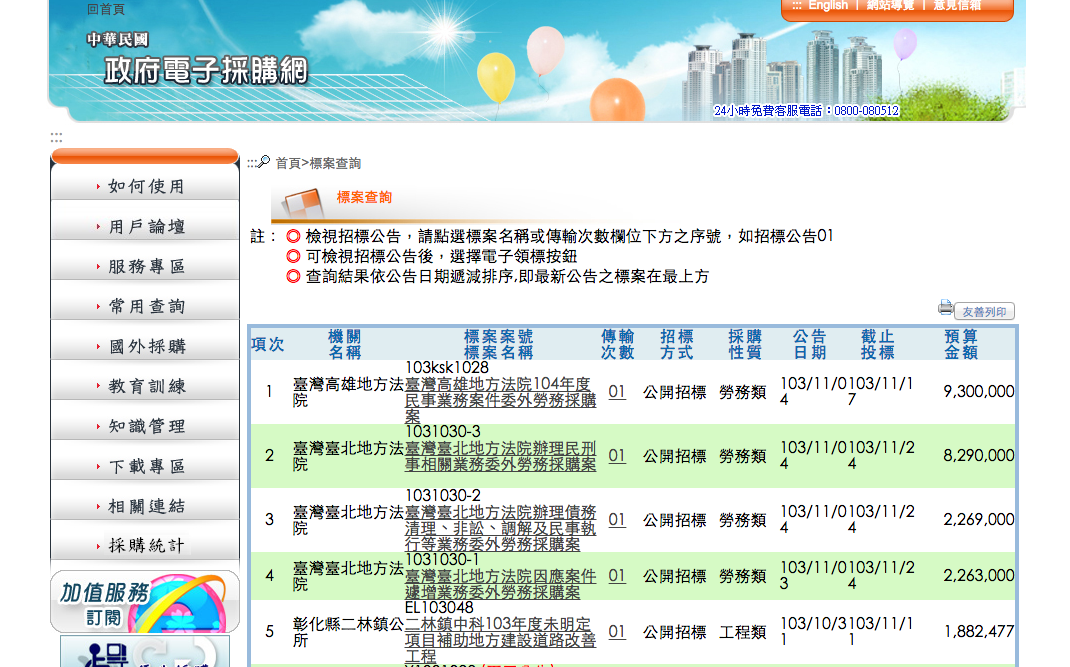This screenshot has width=1070, height=667.
Task: Click the 項次 column header
Action: click(x=268, y=344)
